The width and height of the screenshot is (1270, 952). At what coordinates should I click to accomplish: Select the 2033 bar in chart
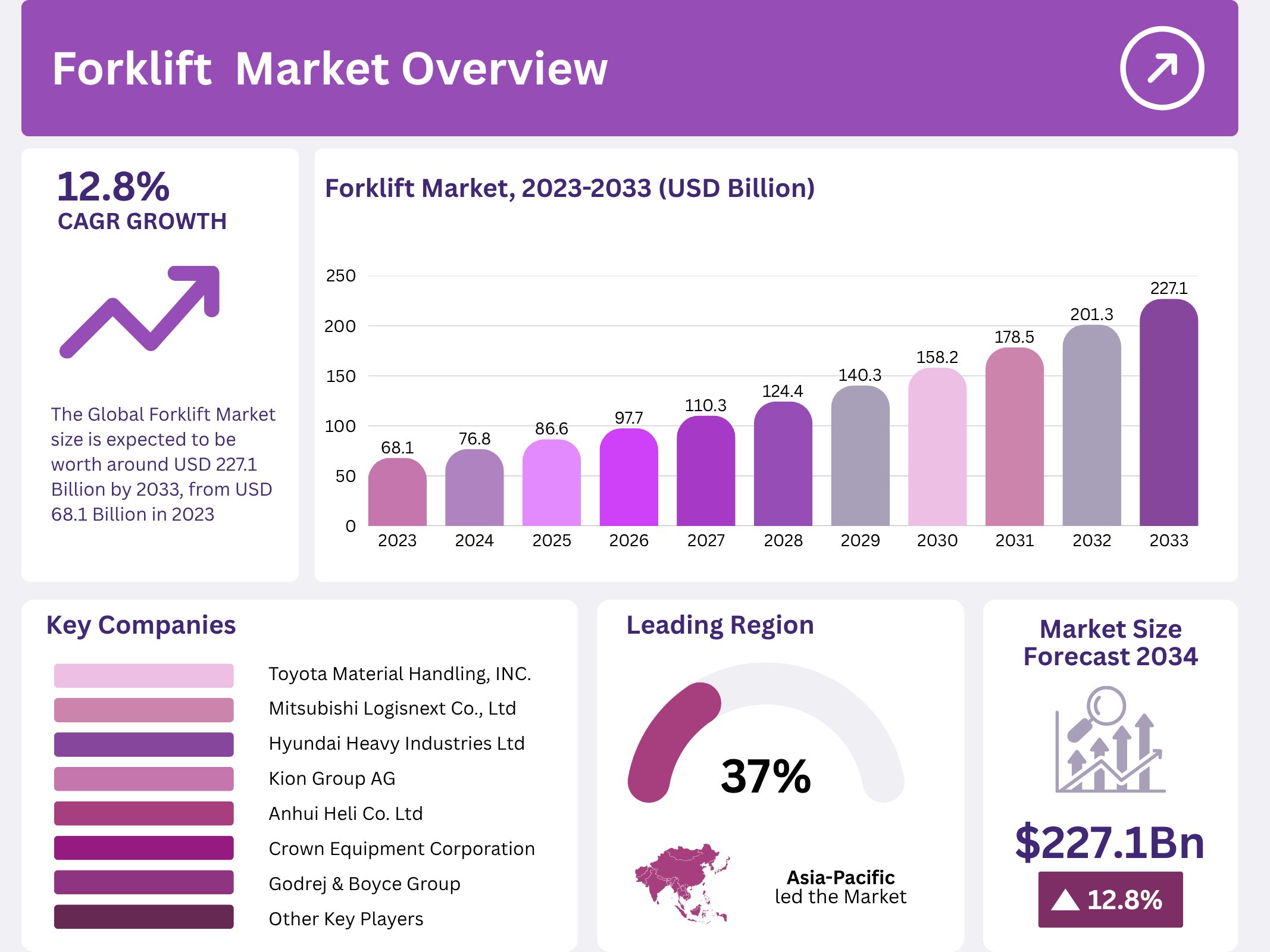[x=1168, y=414]
